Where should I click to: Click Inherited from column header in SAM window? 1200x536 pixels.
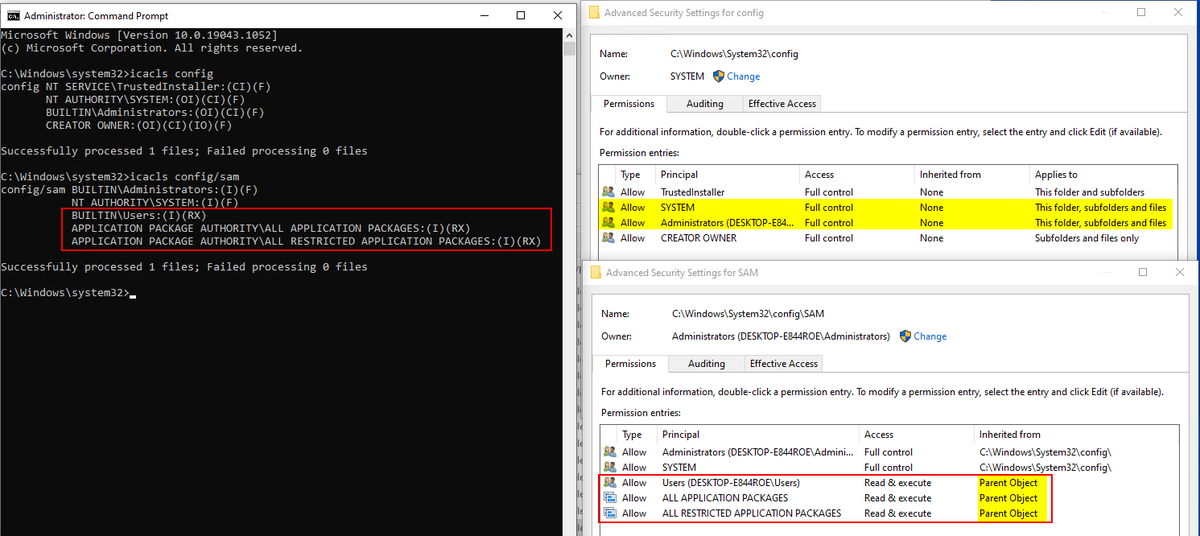coord(1078,434)
